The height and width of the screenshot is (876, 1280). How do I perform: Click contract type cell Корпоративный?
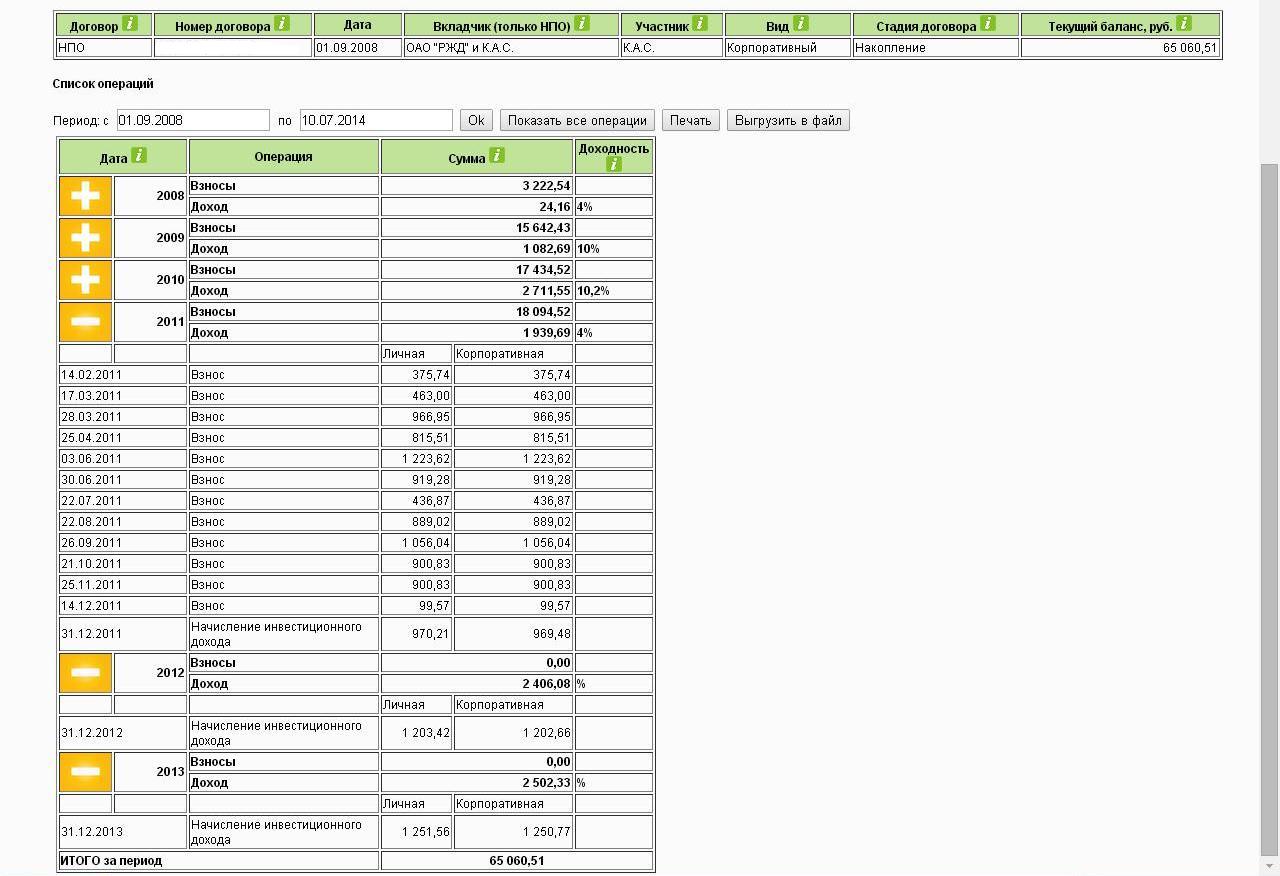click(x=788, y=48)
